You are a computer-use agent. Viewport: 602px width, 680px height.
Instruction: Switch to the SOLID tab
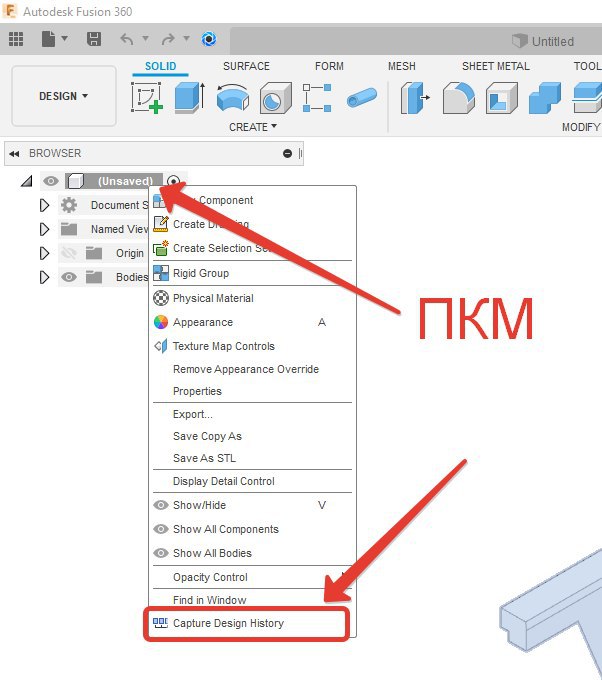[160, 66]
